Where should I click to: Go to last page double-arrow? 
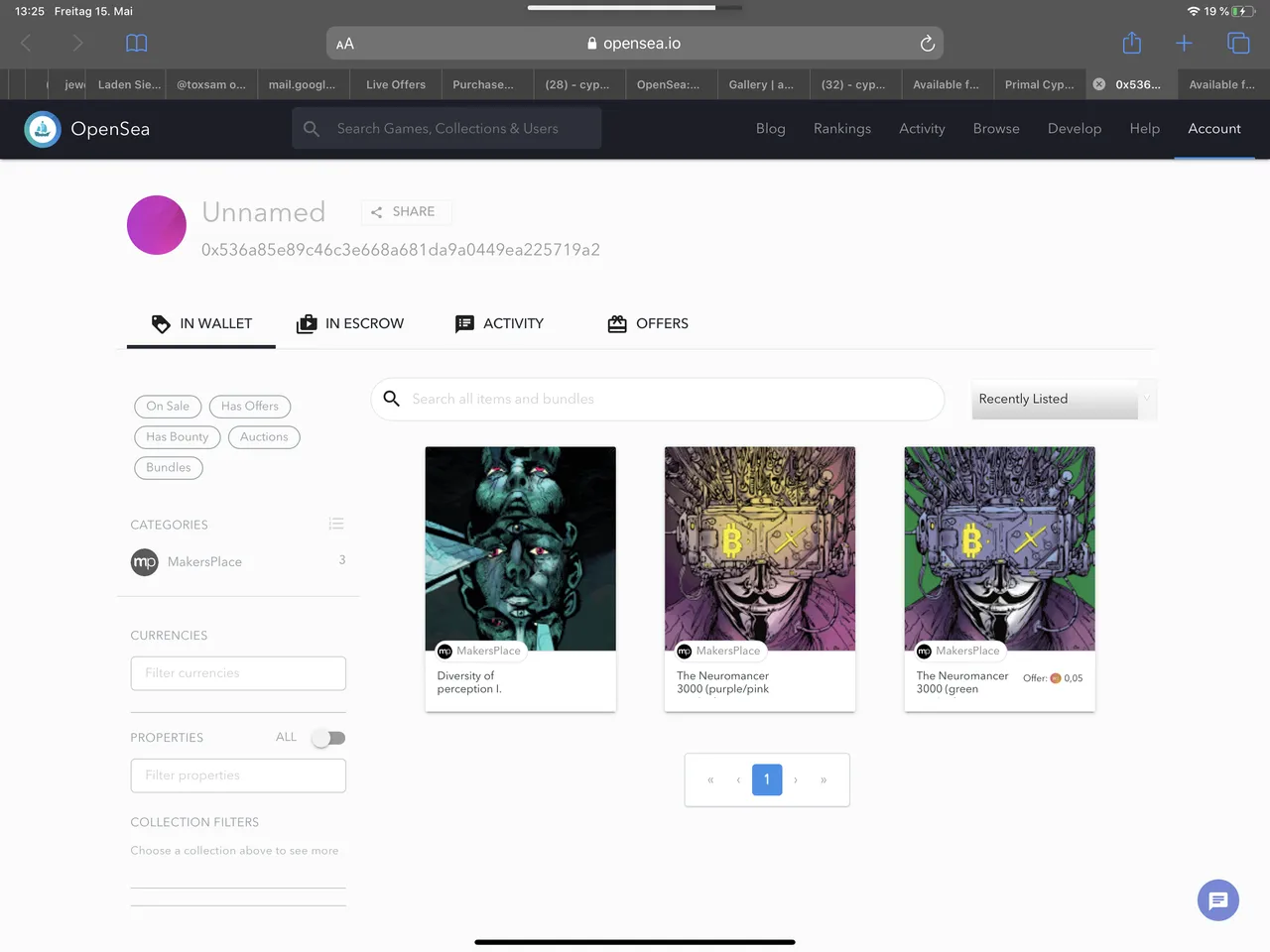[824, 780]
